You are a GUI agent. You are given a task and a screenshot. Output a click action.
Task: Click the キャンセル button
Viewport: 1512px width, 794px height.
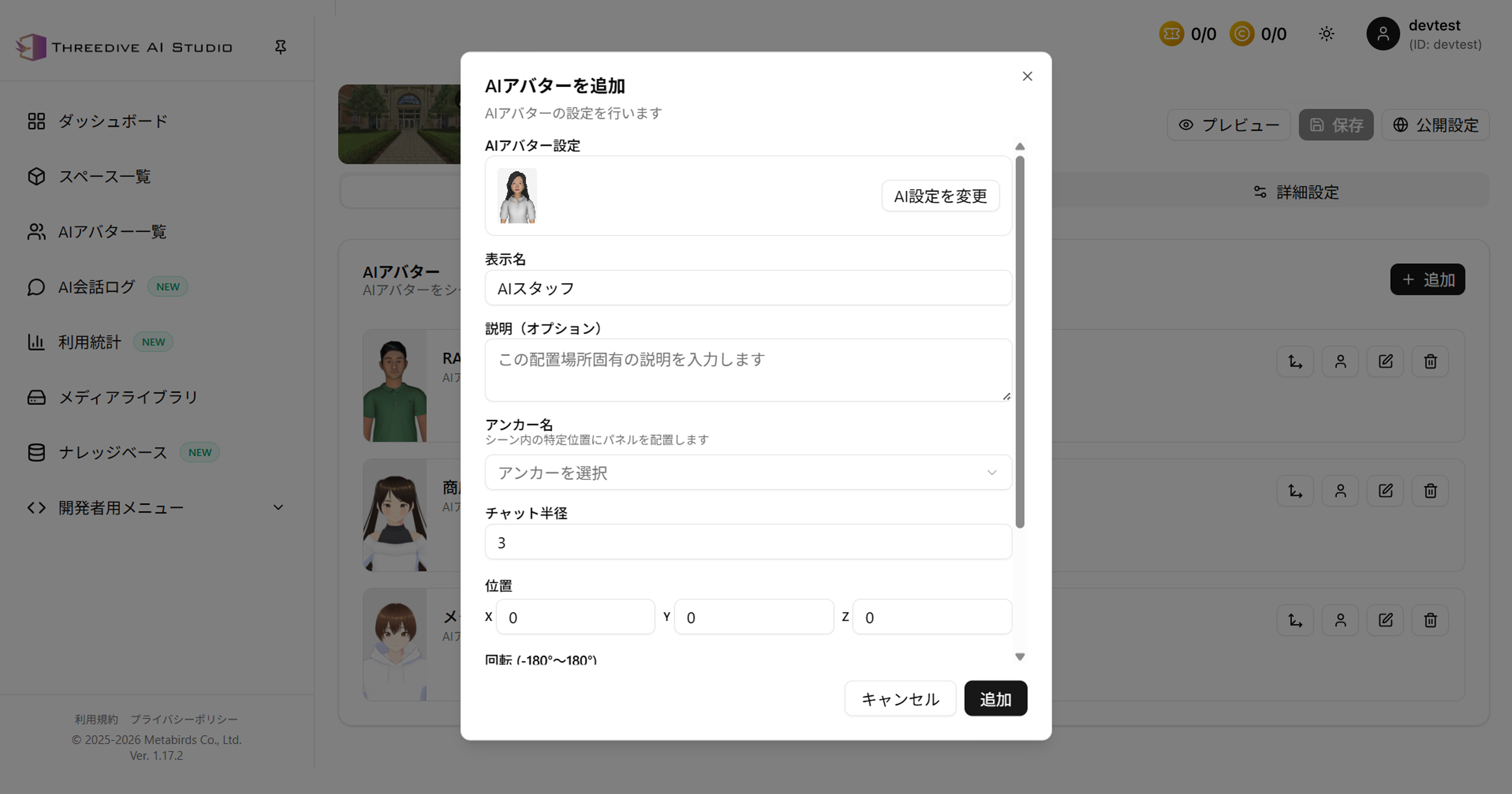pos(900,699)
